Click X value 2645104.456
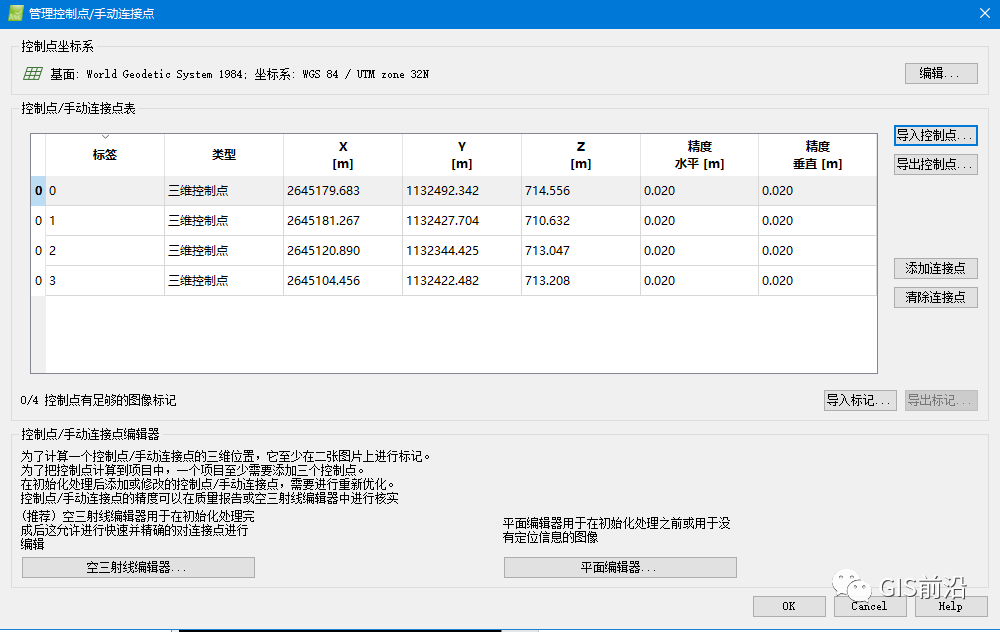 (x=342, y=281)
